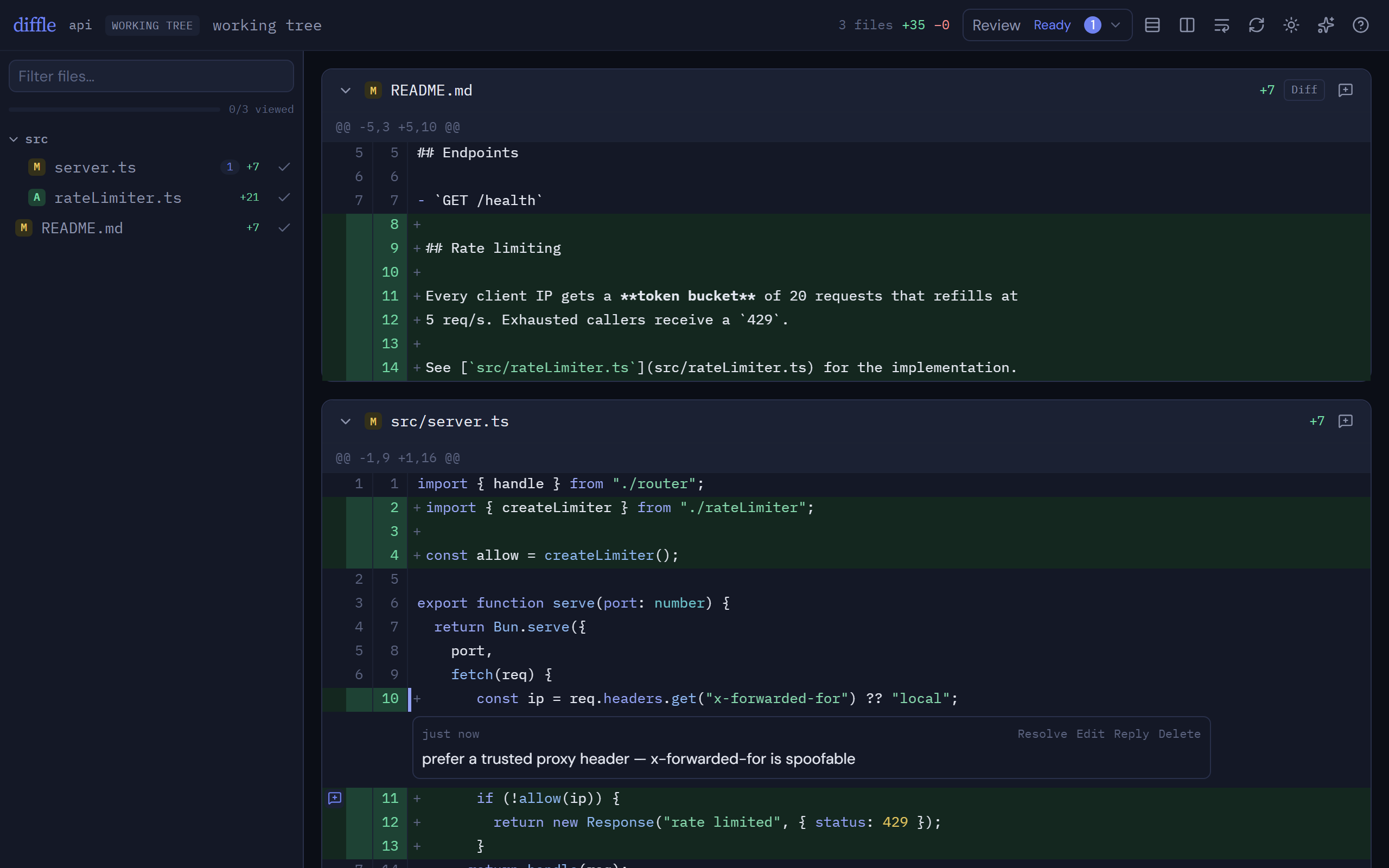Click the refresh icon in toolbar
The width and height of the screenshot is (1389, 868).
click(1257, 25)
